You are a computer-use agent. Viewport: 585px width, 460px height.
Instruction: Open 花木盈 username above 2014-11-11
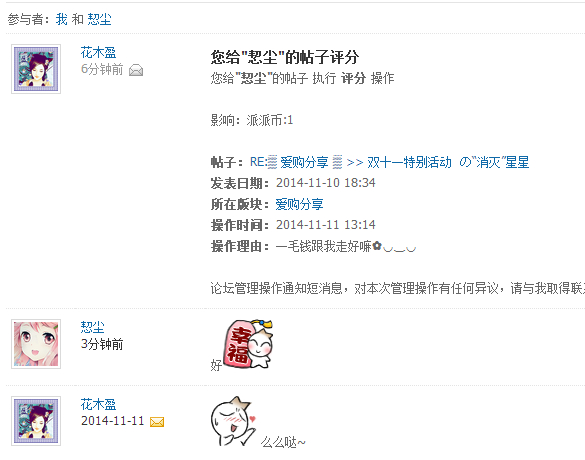98,404
